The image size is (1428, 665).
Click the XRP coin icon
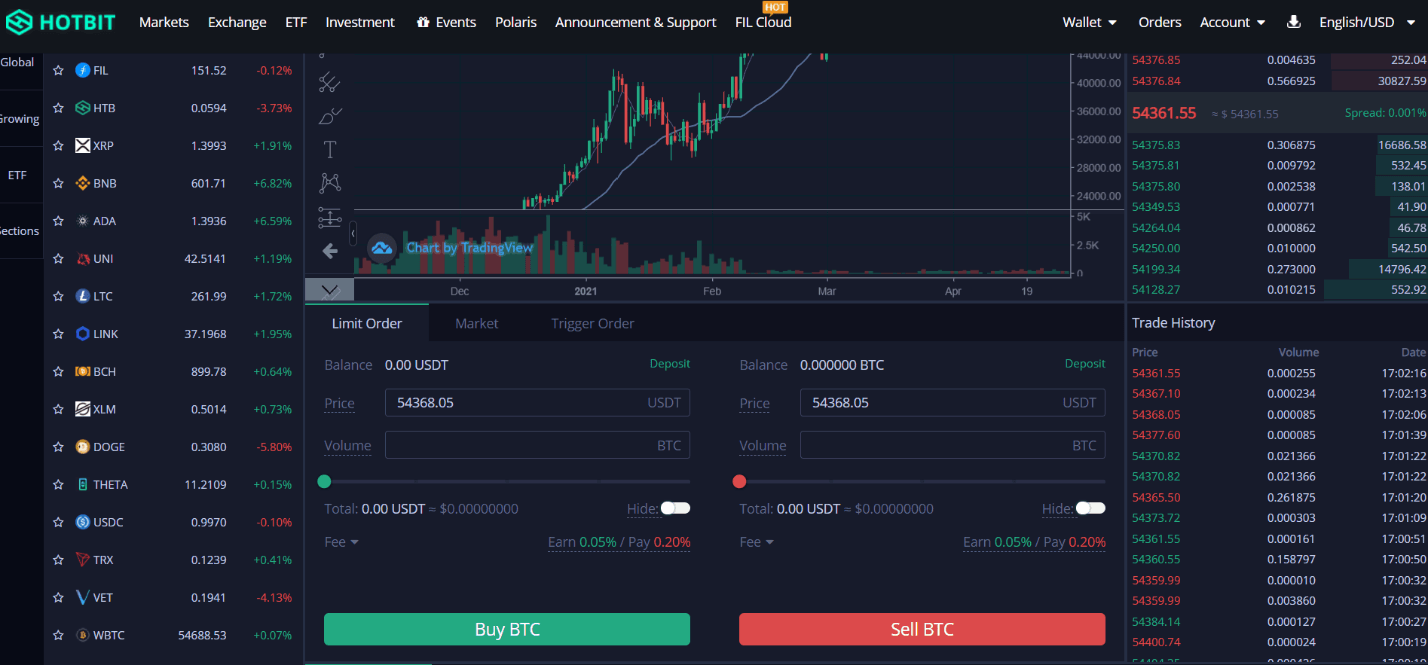click(83, 146)
